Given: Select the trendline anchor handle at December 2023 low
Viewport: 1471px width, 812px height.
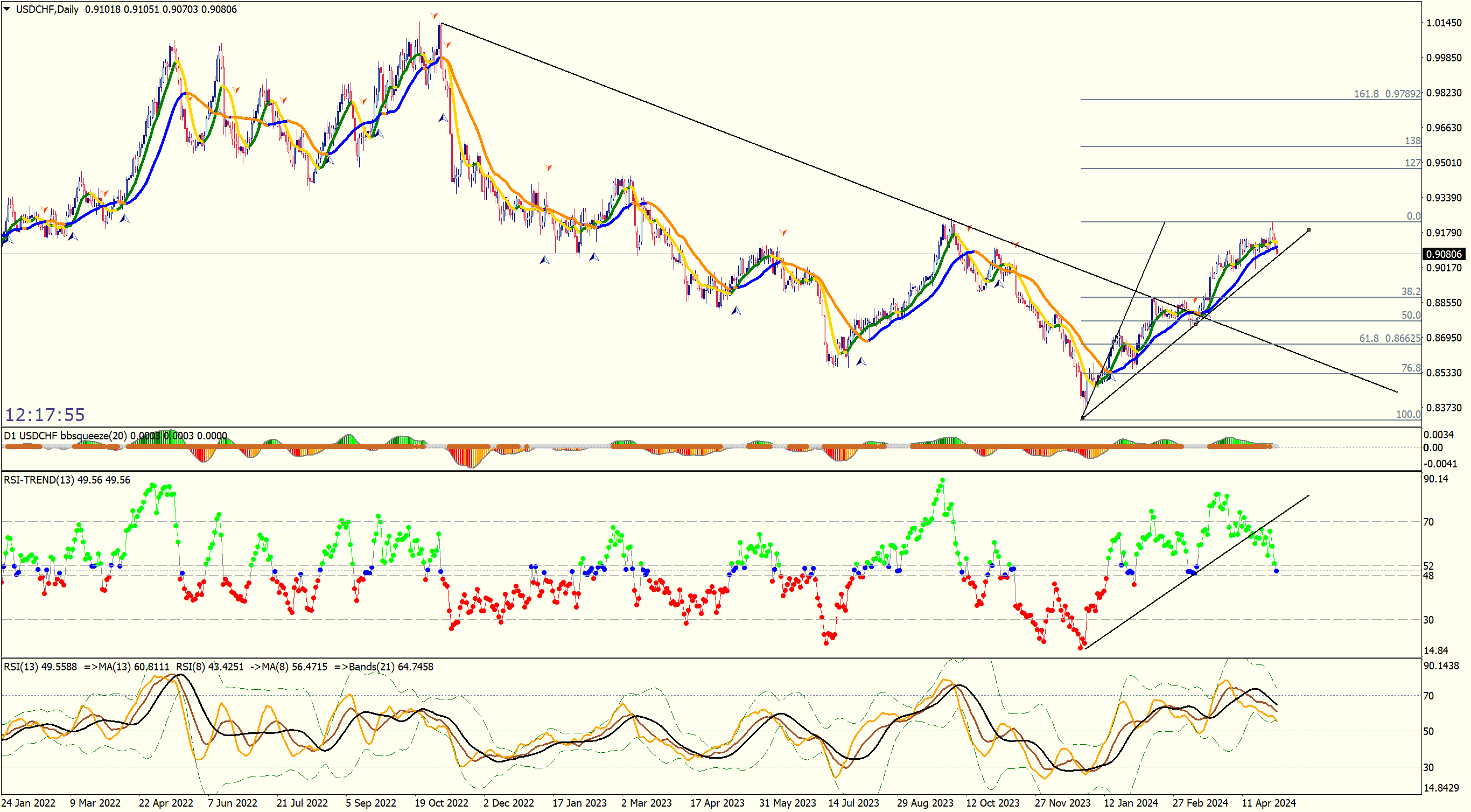Looking at the screenshot, I should click(x=1082, y=418).
